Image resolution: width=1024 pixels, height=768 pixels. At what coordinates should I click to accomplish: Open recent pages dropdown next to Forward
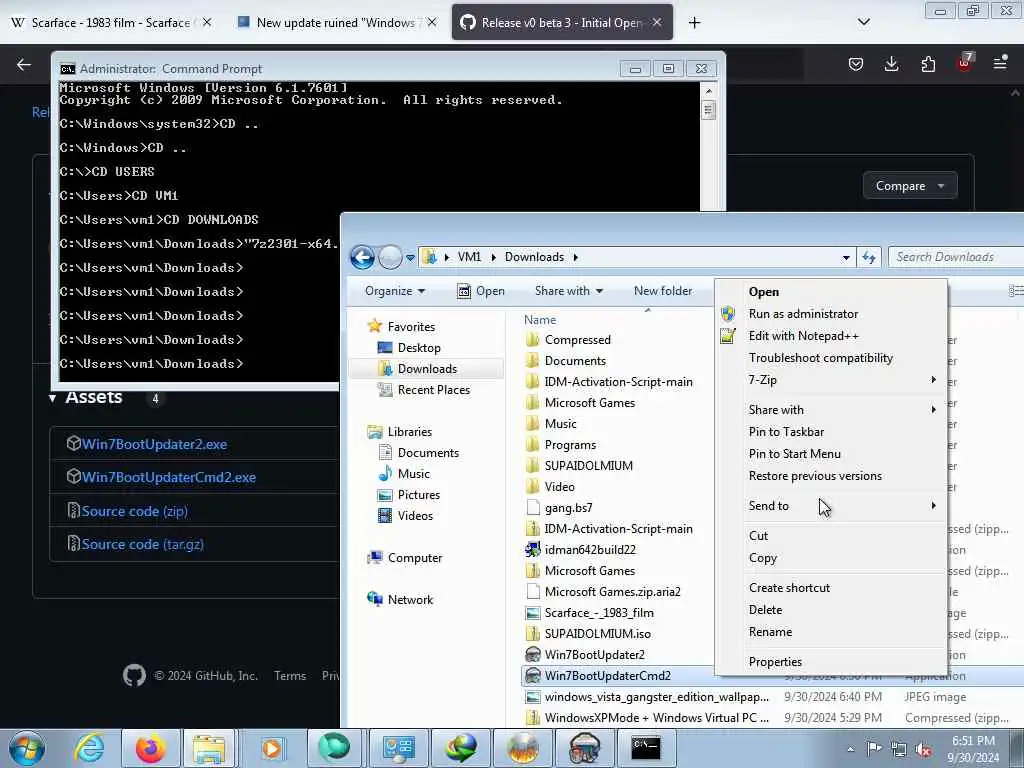(410, 258)
